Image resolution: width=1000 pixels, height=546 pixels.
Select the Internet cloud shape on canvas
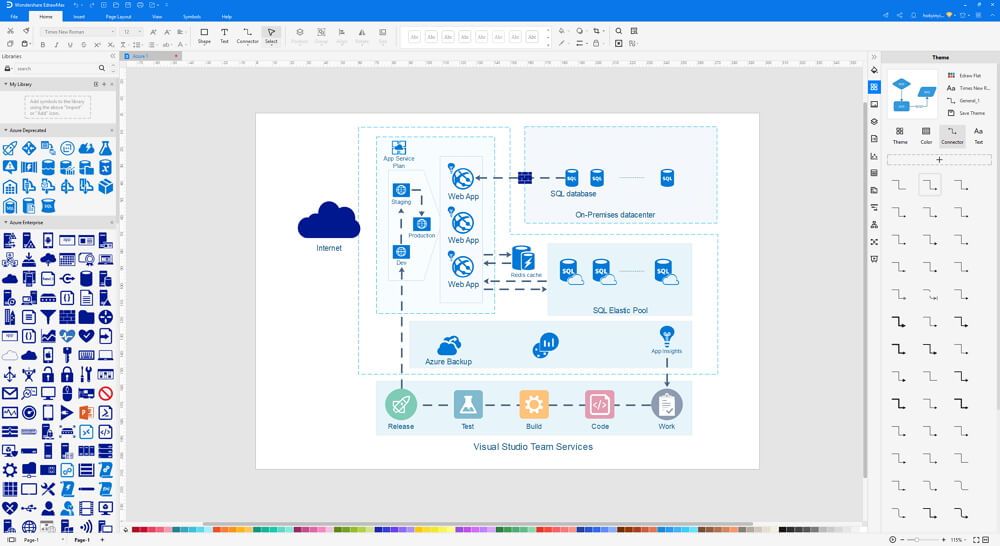(329, 220)
